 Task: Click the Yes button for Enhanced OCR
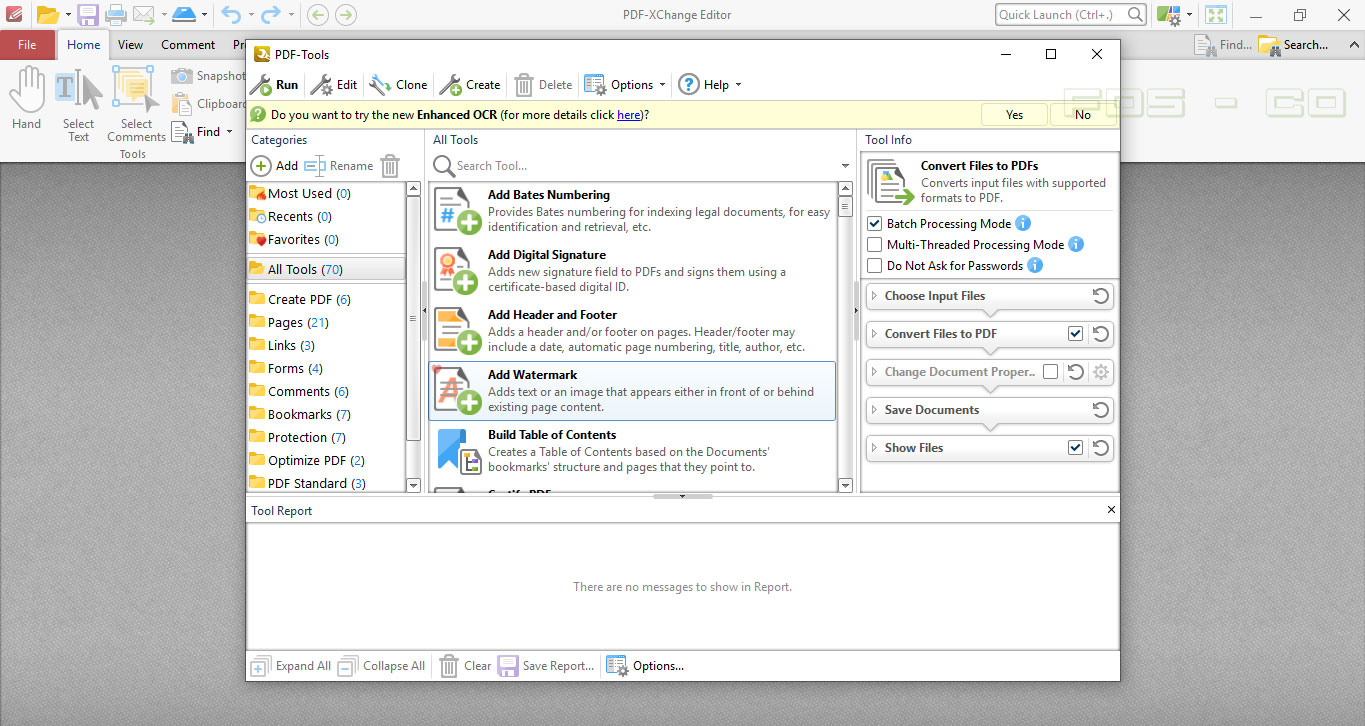coord(1014,115)
